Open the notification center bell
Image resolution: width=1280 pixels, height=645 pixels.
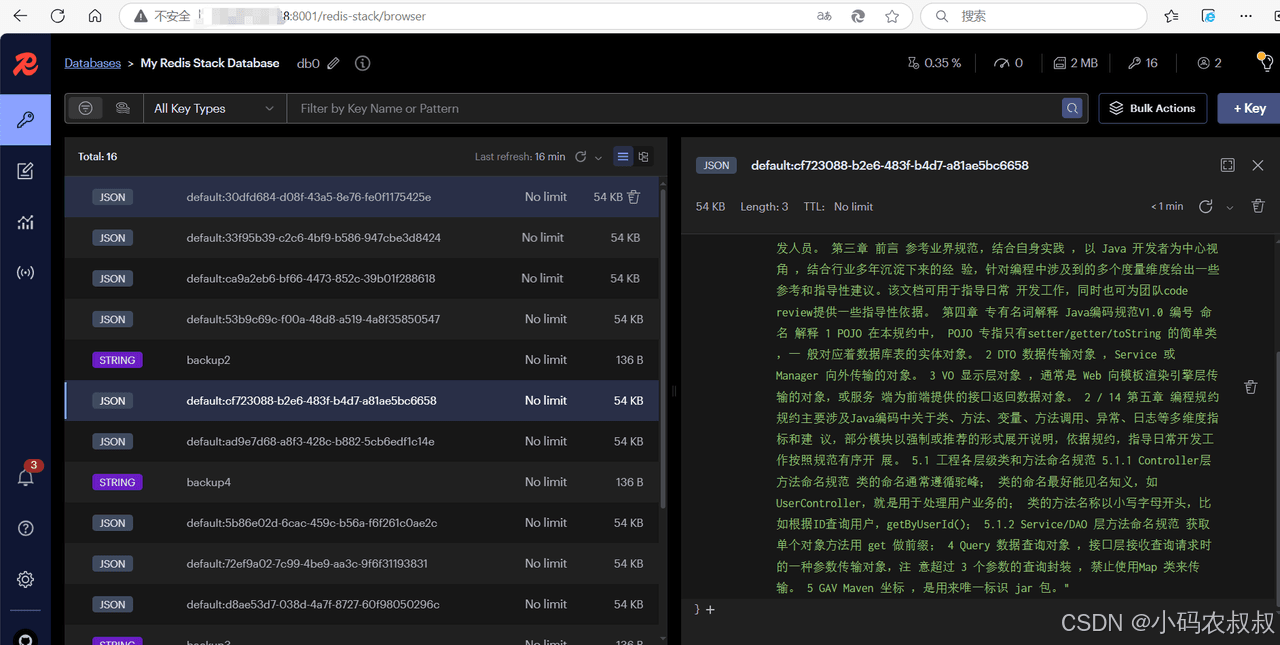[x=26, y=477]
